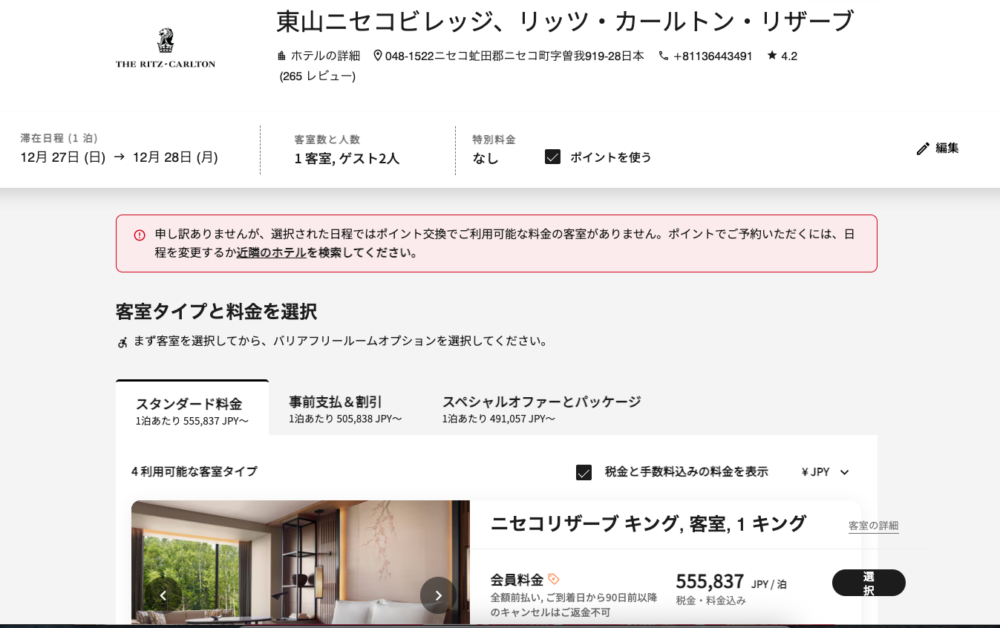Screen dimensions: 1000x628
Task: Open the 265 レビュー reviews link
Action: click(318, 76)
